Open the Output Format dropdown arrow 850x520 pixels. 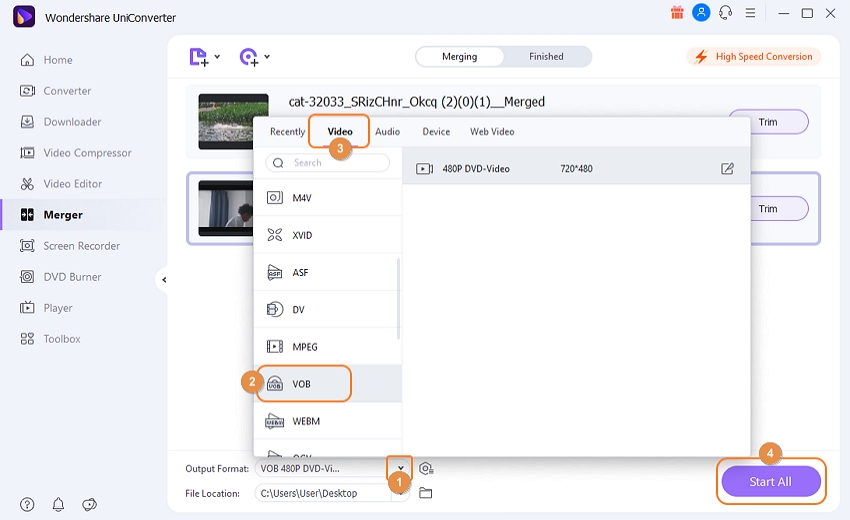(401, 468)
